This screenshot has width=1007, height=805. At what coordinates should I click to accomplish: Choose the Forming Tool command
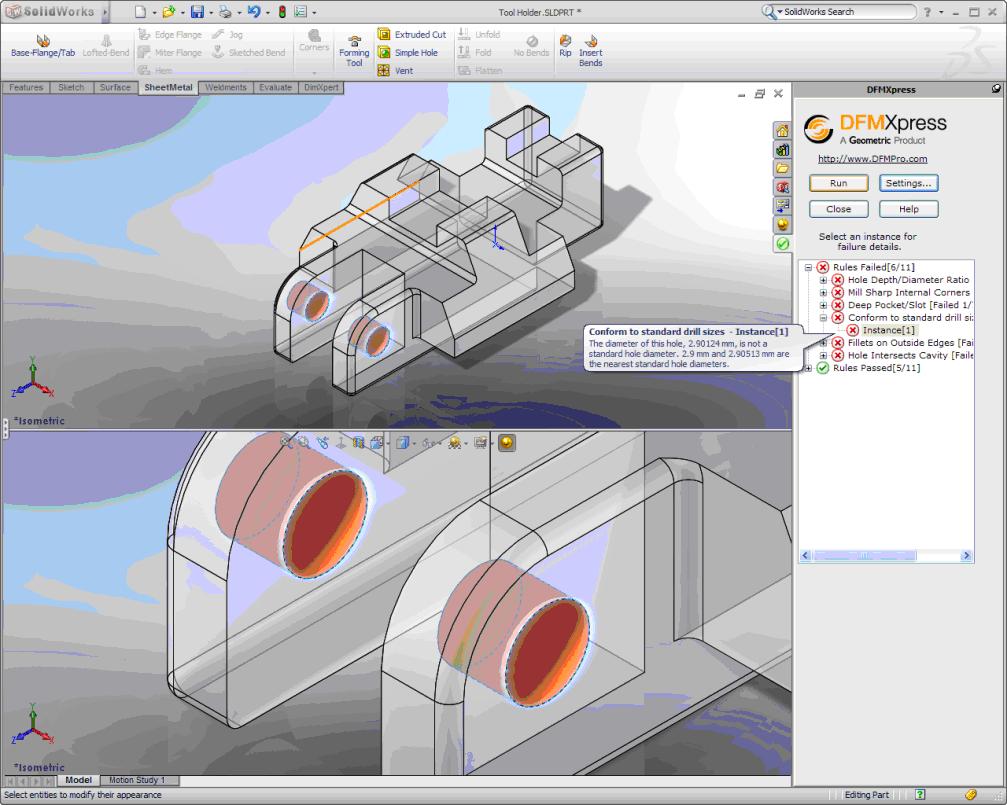click(354, 51)
